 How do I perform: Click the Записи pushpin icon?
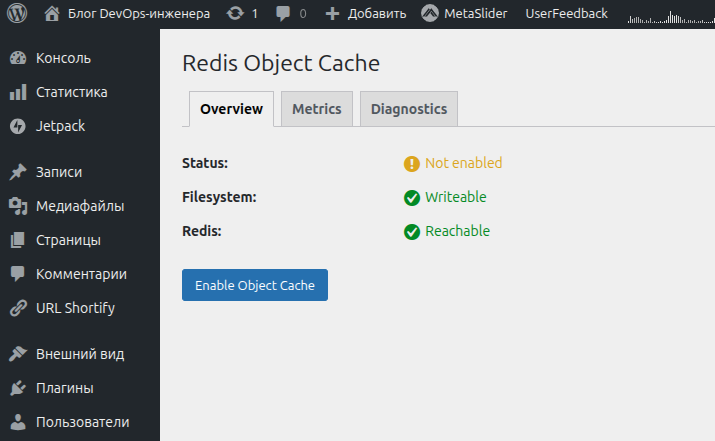click(18, 172)
